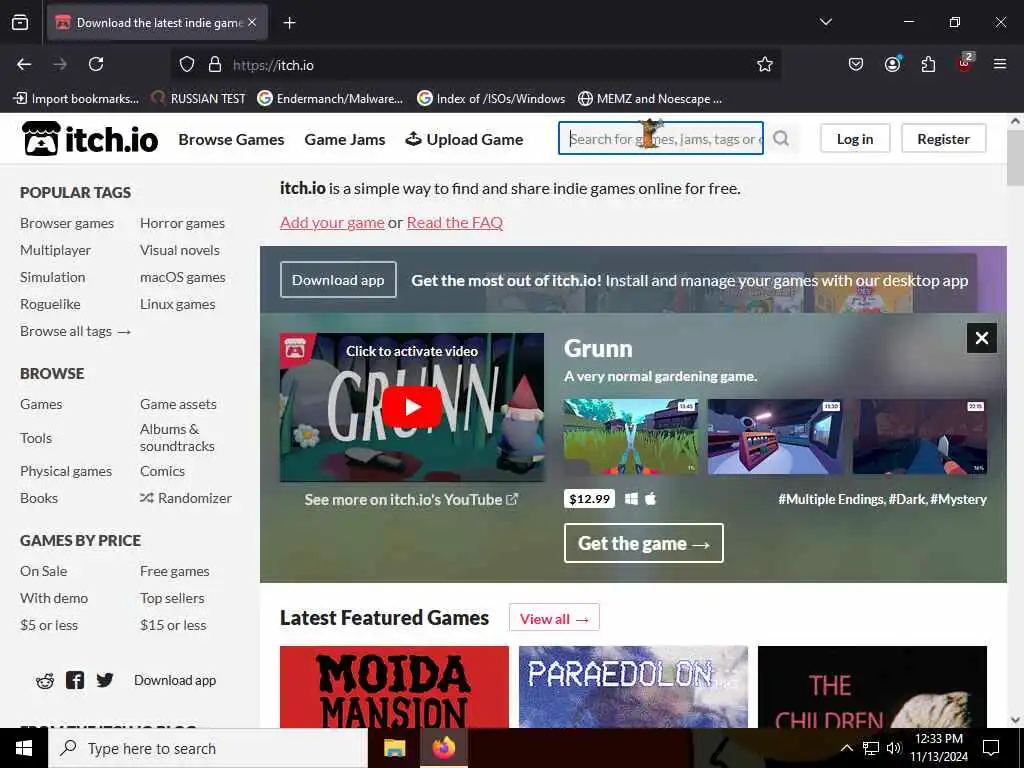This screenshot has height=768, width=1024.
Task: Click Import bookmarks toolbar item
Action: [x=76, y=98]
